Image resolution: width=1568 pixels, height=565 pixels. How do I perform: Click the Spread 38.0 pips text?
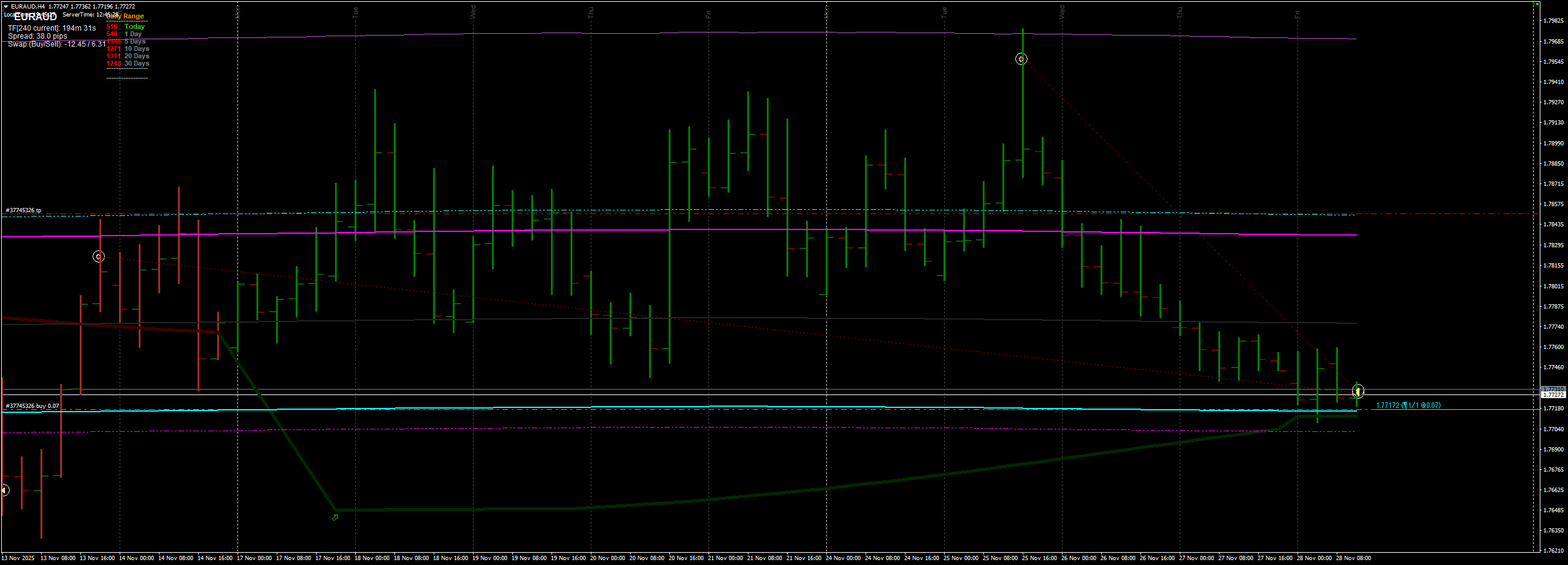click(37, 36)
